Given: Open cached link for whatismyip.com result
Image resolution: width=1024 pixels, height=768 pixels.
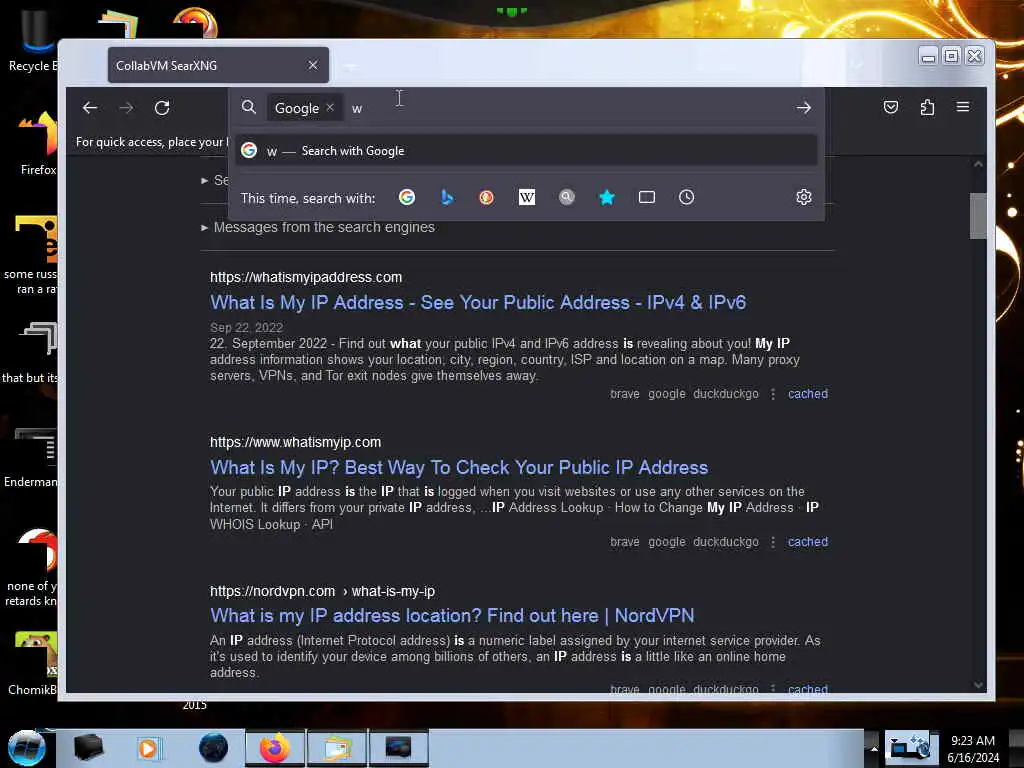Looking at the screenshot, I should tap(808, 542).
